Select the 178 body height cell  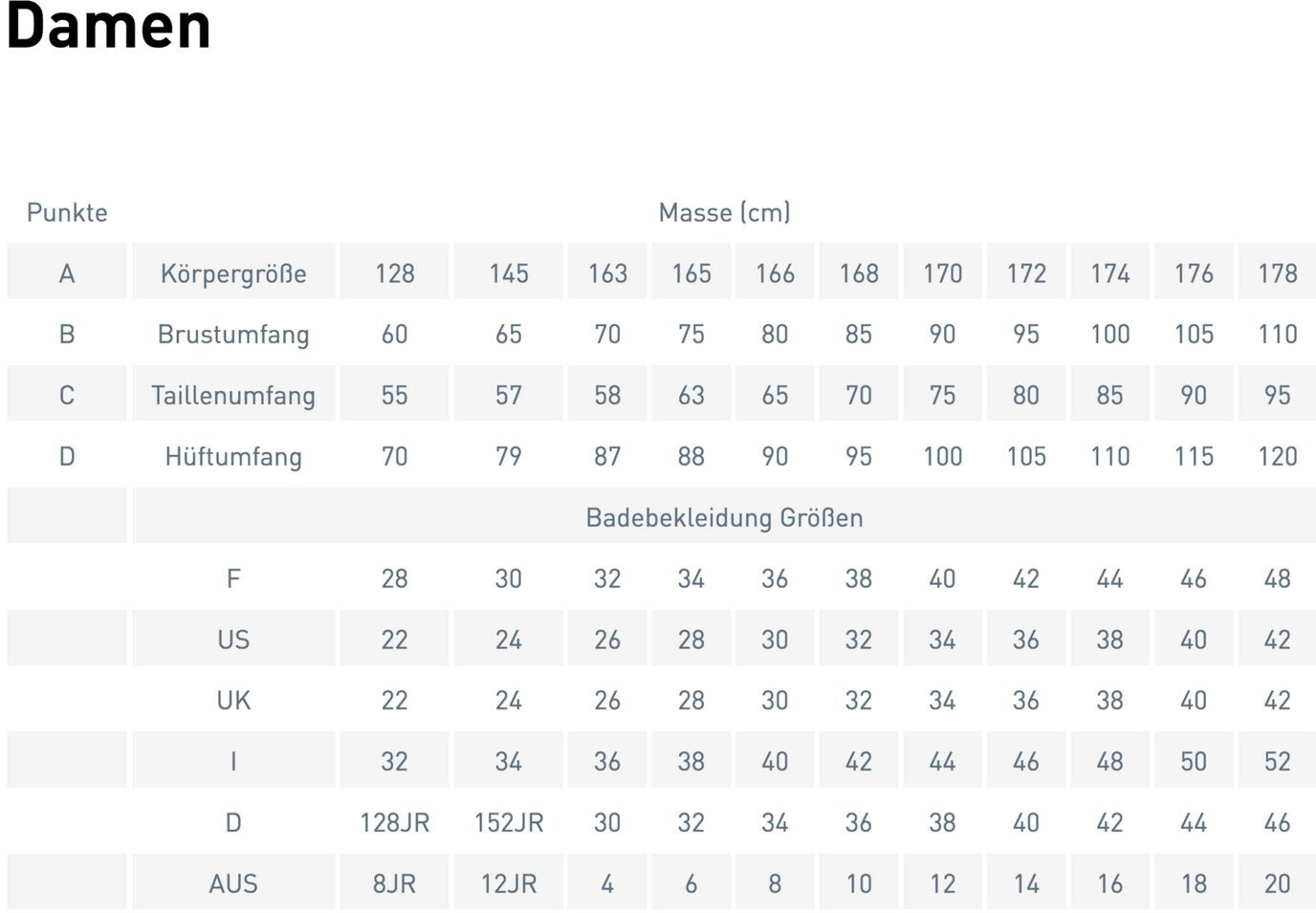(x=1277, y=273)
